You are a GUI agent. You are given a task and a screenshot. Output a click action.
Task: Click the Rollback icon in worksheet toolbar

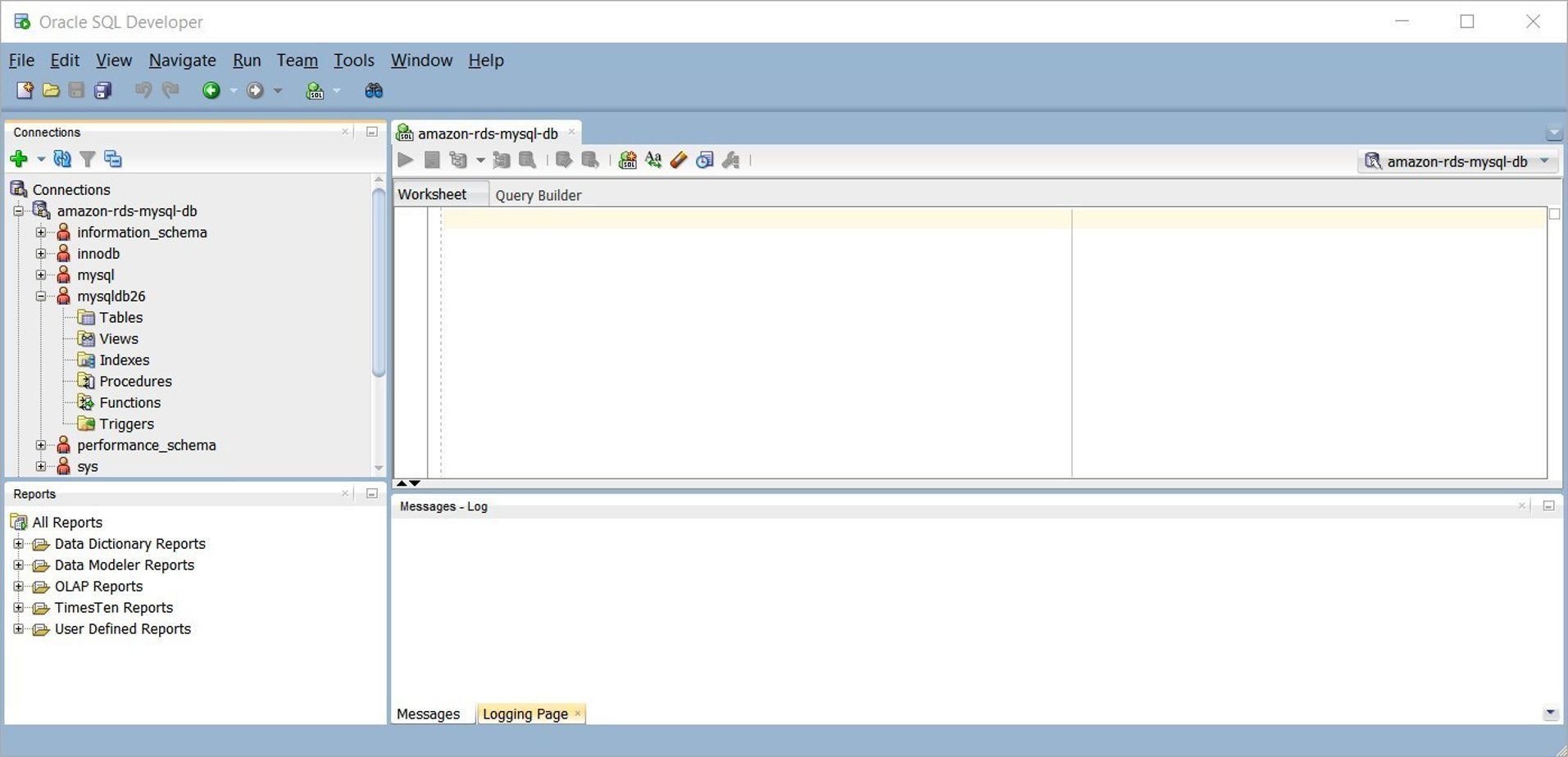pos(590,160)
